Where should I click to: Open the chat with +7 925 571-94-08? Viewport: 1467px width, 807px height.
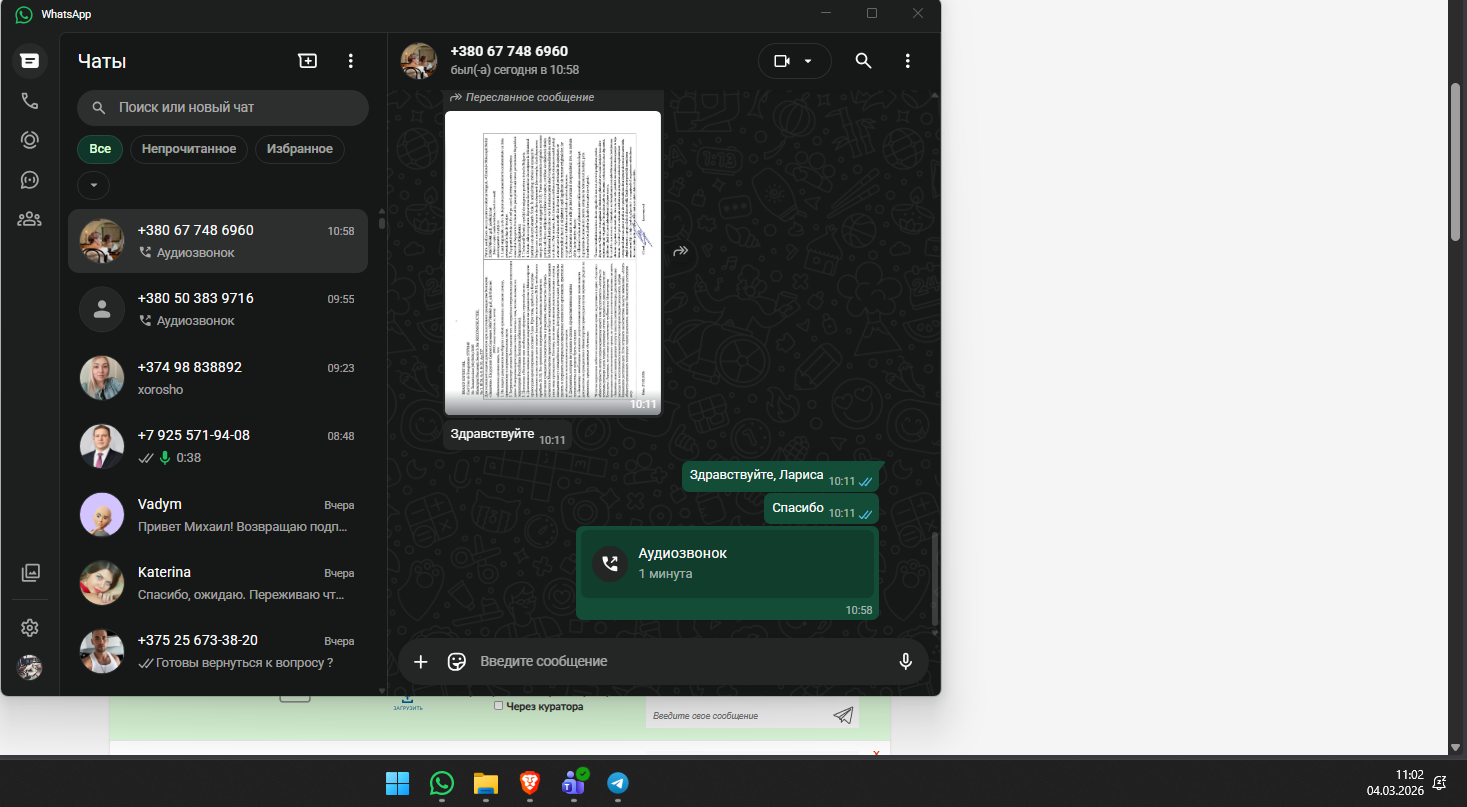point(218,446)
